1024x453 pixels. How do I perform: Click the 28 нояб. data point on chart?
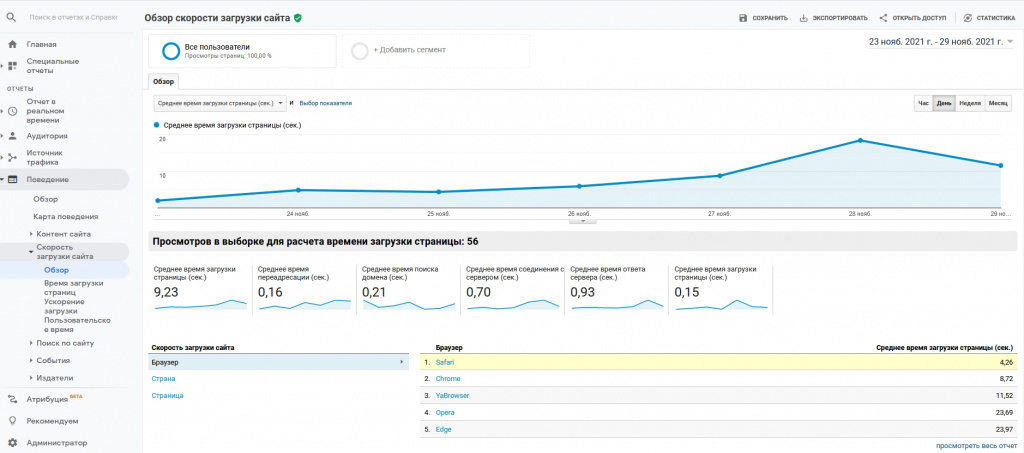pyautogui.click(x=860, y=140)
